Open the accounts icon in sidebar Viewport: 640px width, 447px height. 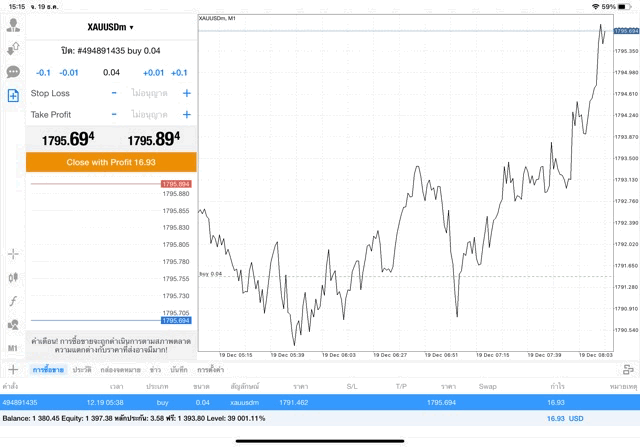coord(13,24)
